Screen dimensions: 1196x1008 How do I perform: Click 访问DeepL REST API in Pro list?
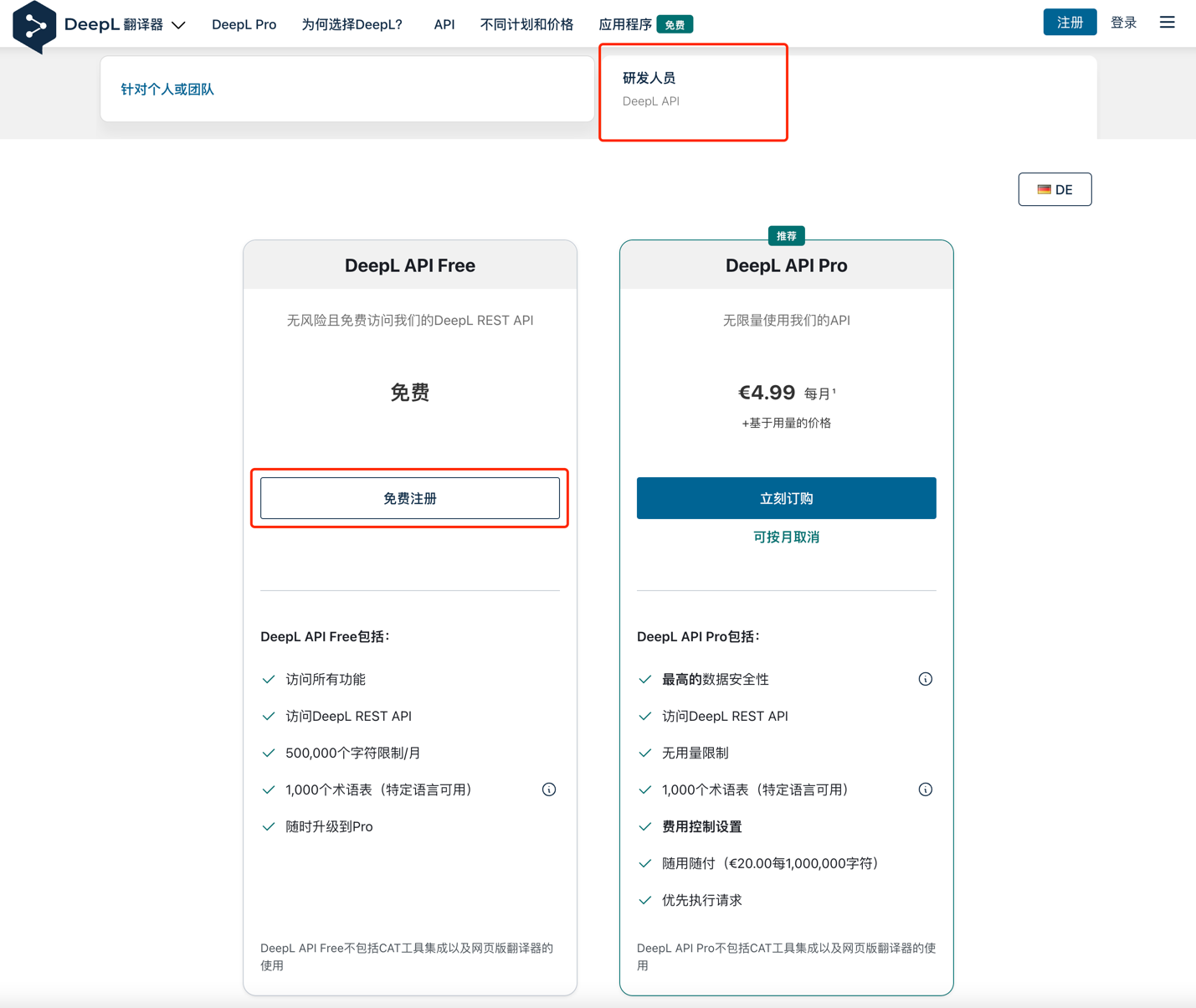725,716
